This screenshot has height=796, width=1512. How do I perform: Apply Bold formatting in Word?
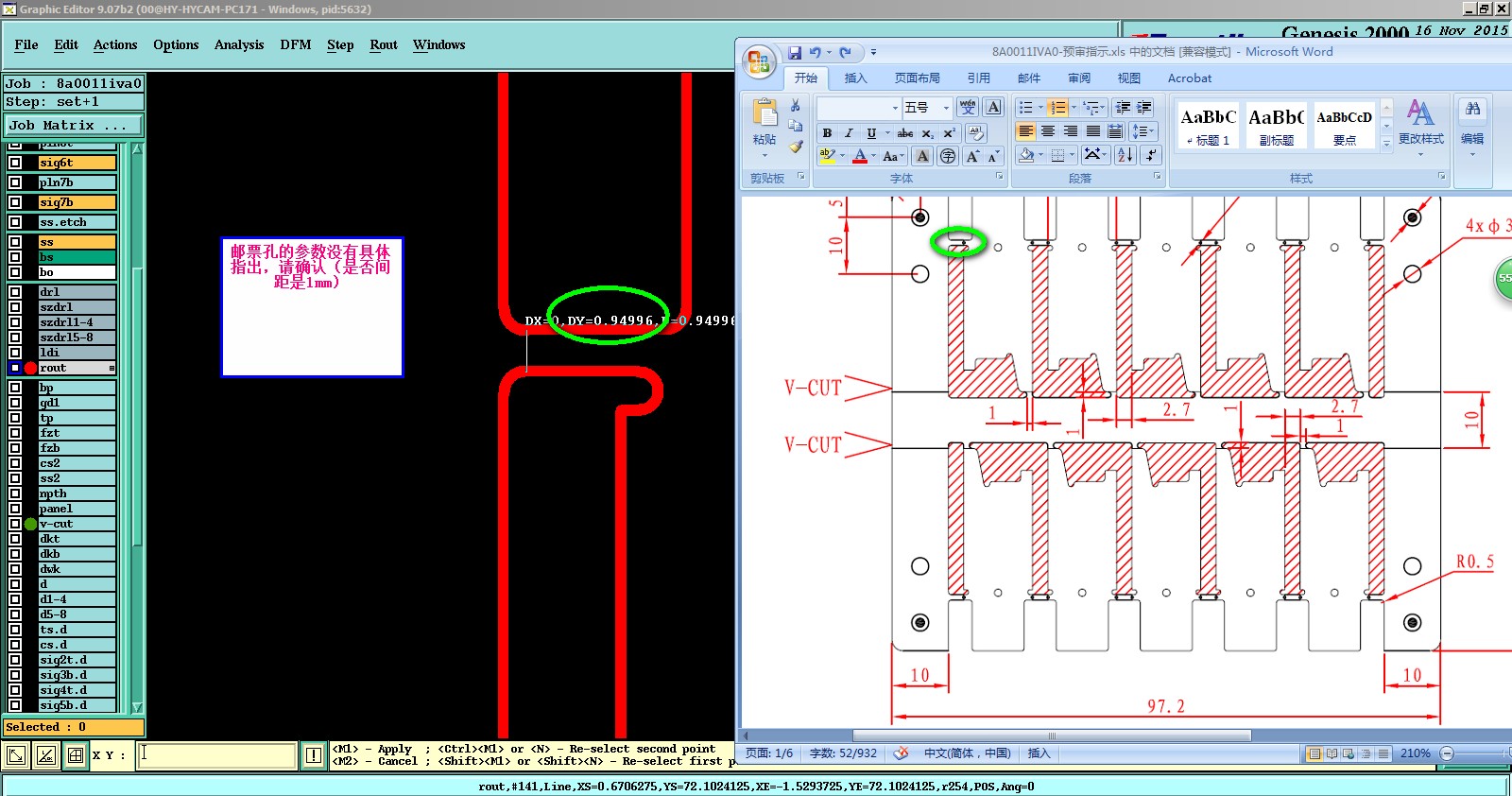(827, 133)
